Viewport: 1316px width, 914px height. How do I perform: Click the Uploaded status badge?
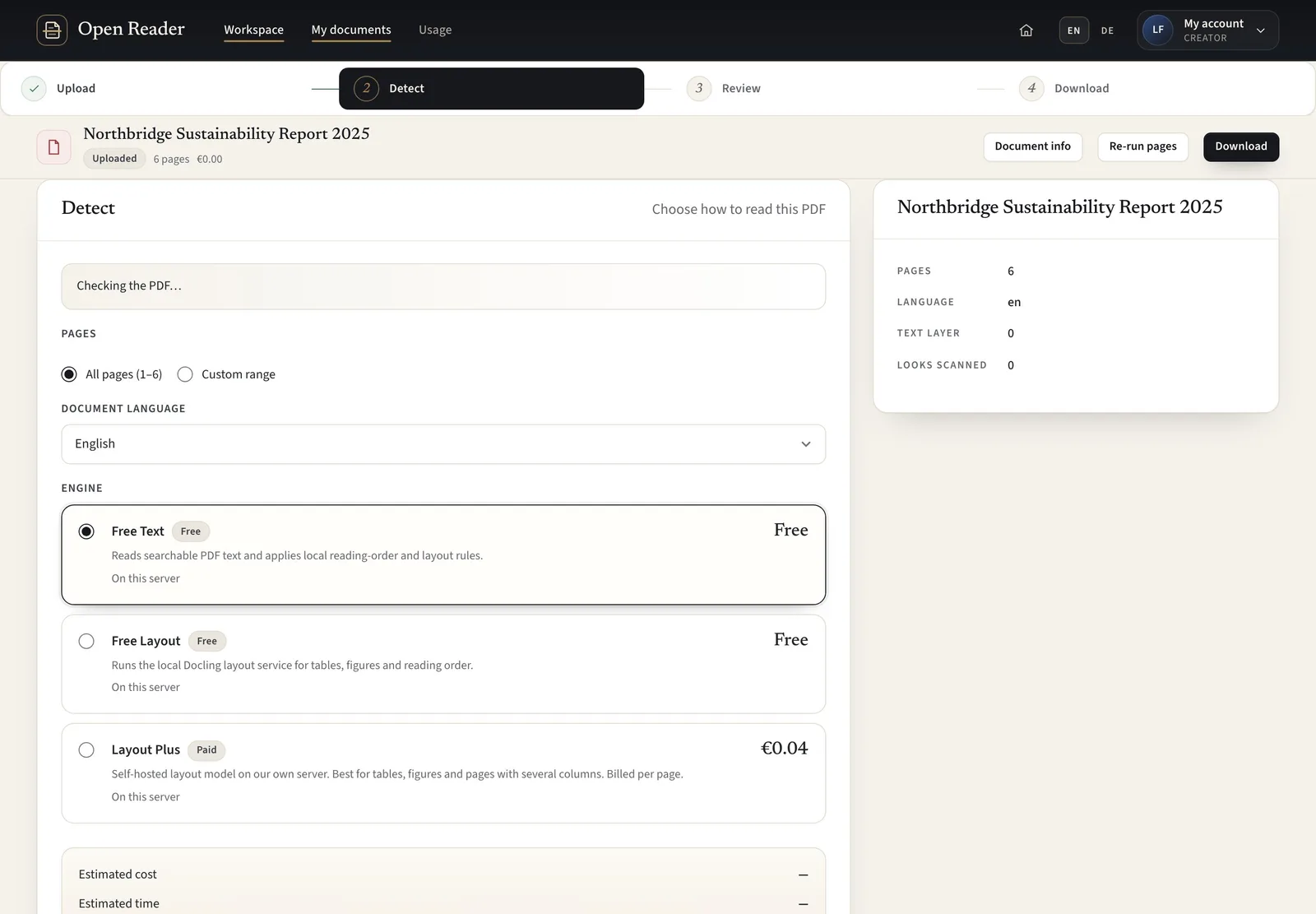(x=114, y=159)
